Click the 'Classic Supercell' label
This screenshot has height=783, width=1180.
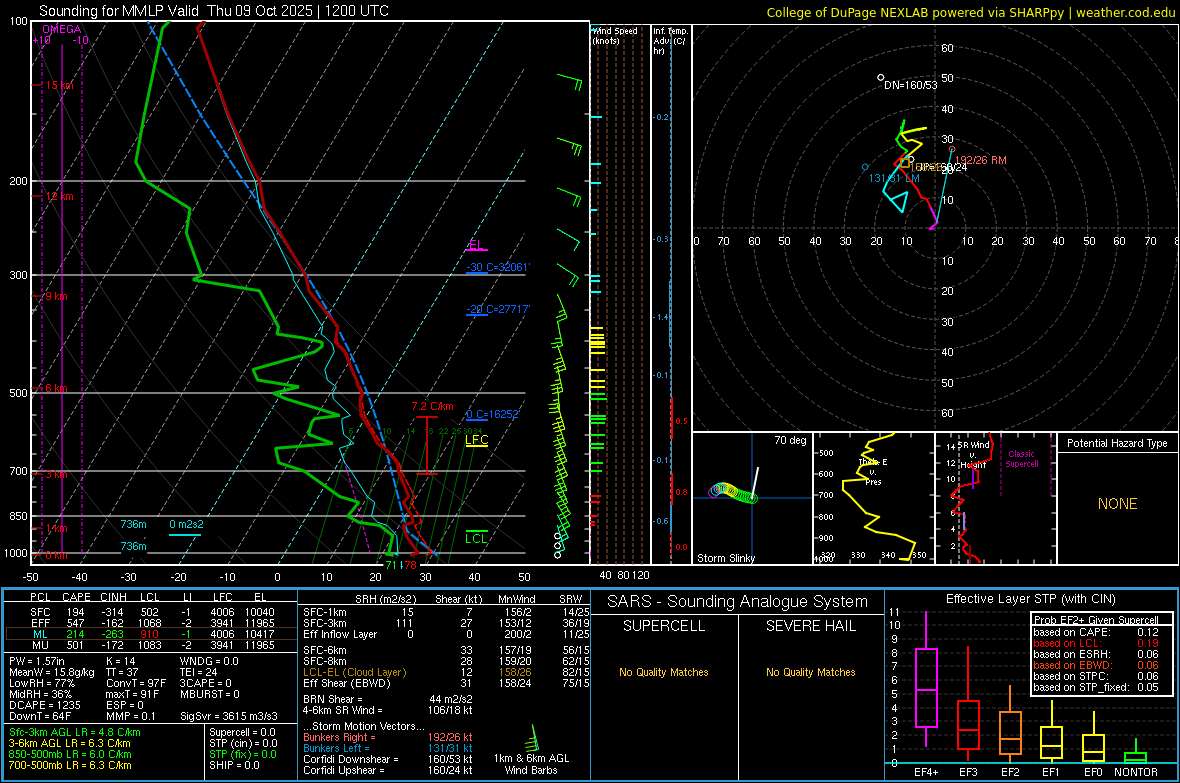pos(1021,459)
